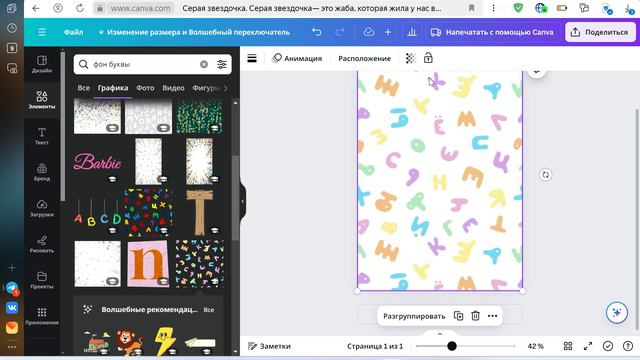Redo the last undone action
Viewport: 640px width, 360px height.
(340, 32)
